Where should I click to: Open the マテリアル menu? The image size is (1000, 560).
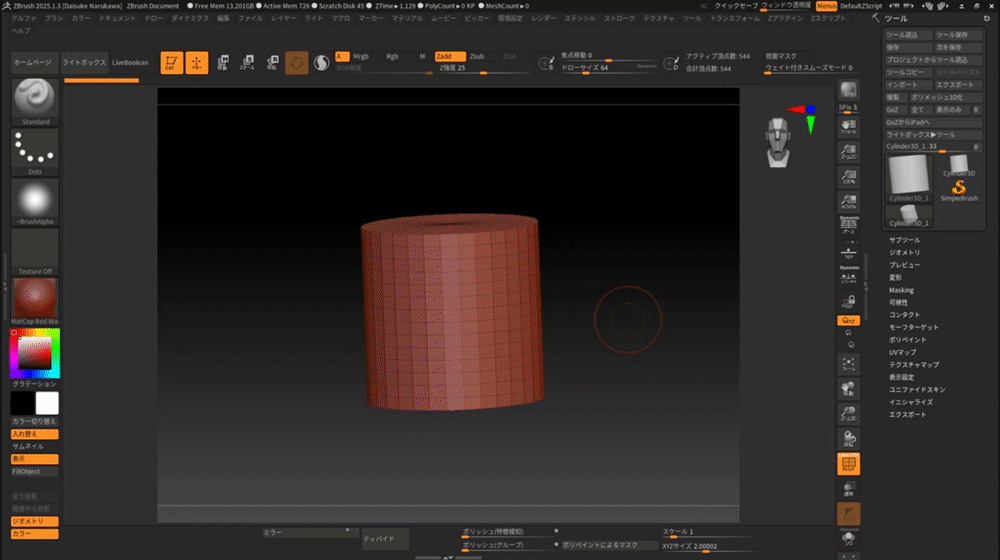[407, 19]
